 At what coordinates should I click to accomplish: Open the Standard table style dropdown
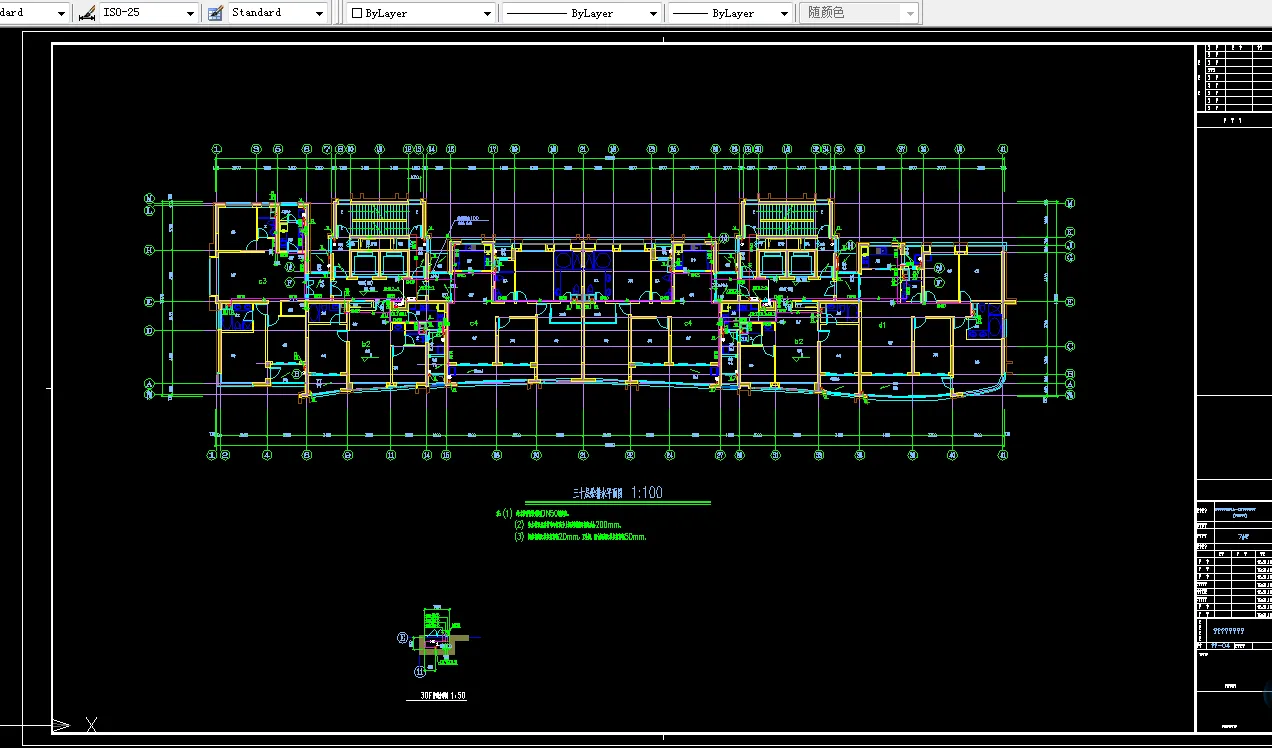277,13
